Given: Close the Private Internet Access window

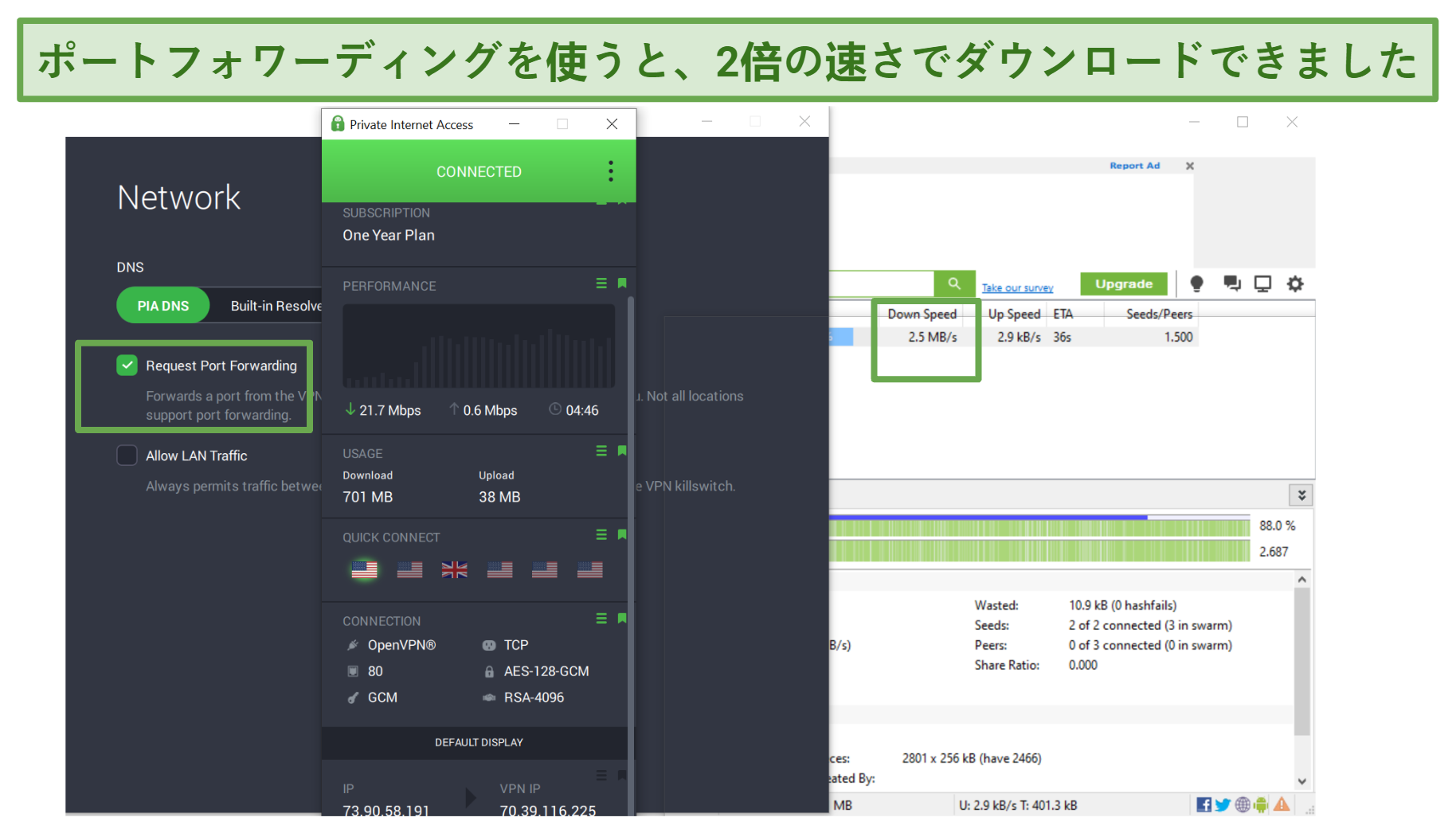Looking at the screenshot, I should [x=612, y=123].
